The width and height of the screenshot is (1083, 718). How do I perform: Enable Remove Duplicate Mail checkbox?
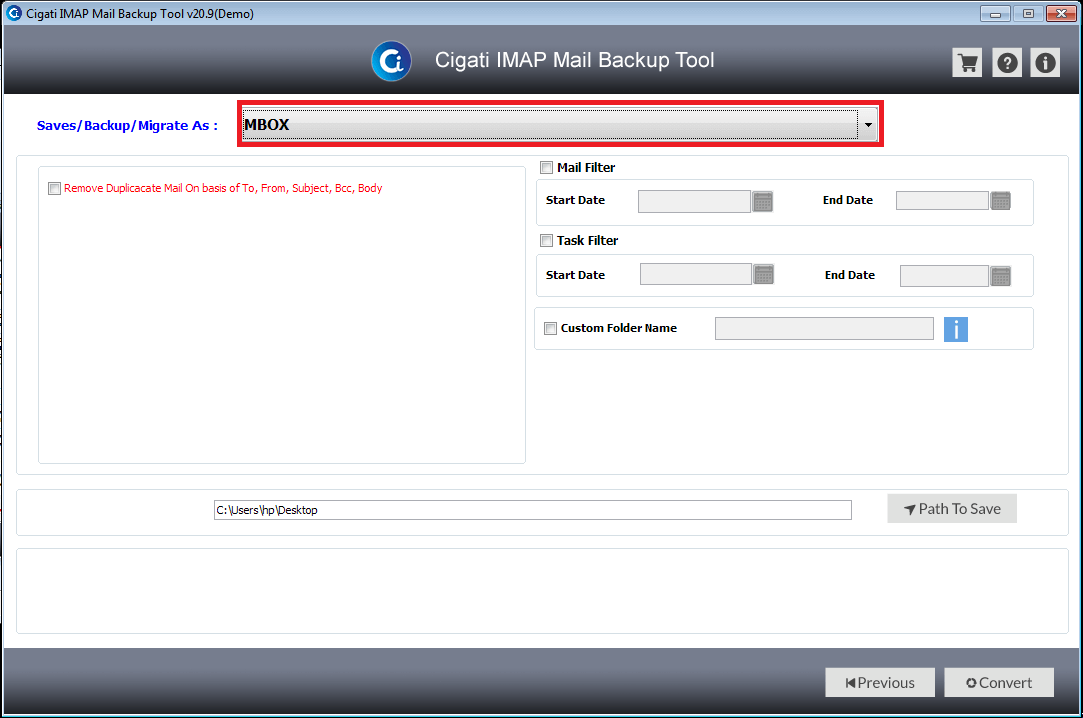click(x=55, y=188)
